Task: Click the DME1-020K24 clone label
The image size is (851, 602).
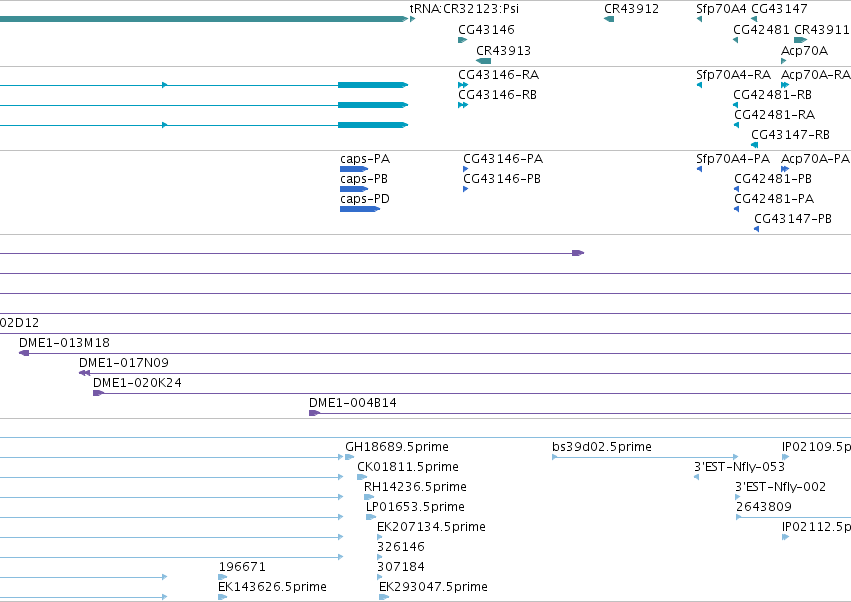Action: 137,383
